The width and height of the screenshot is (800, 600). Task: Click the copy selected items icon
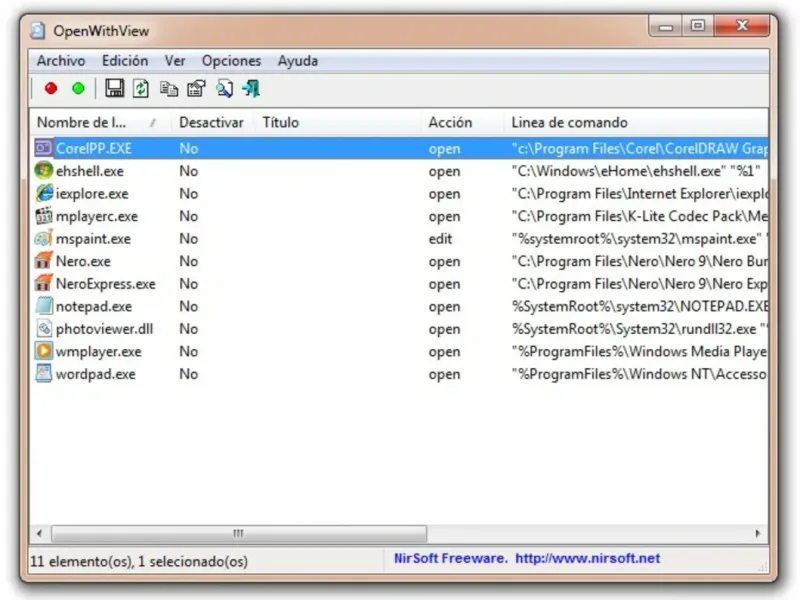pos(169,89)
